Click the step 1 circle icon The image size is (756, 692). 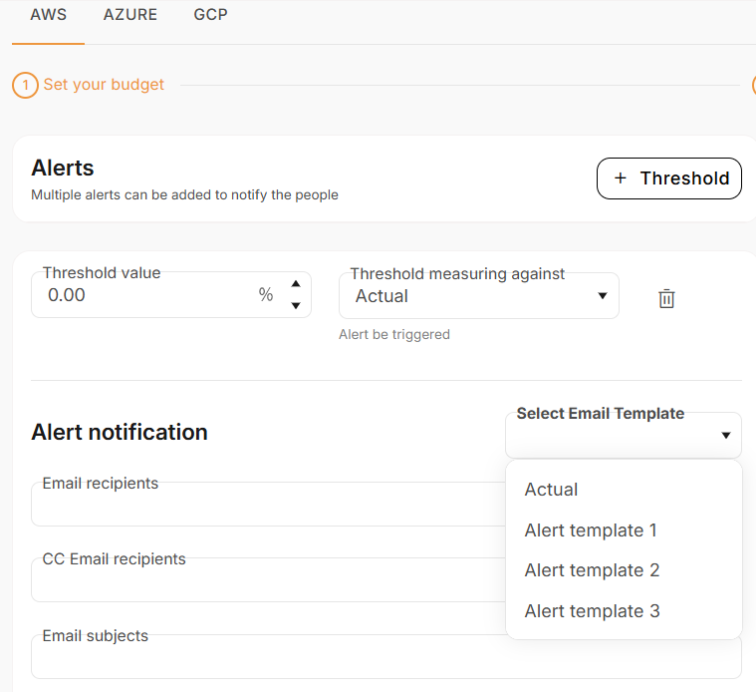click(25, 85)
